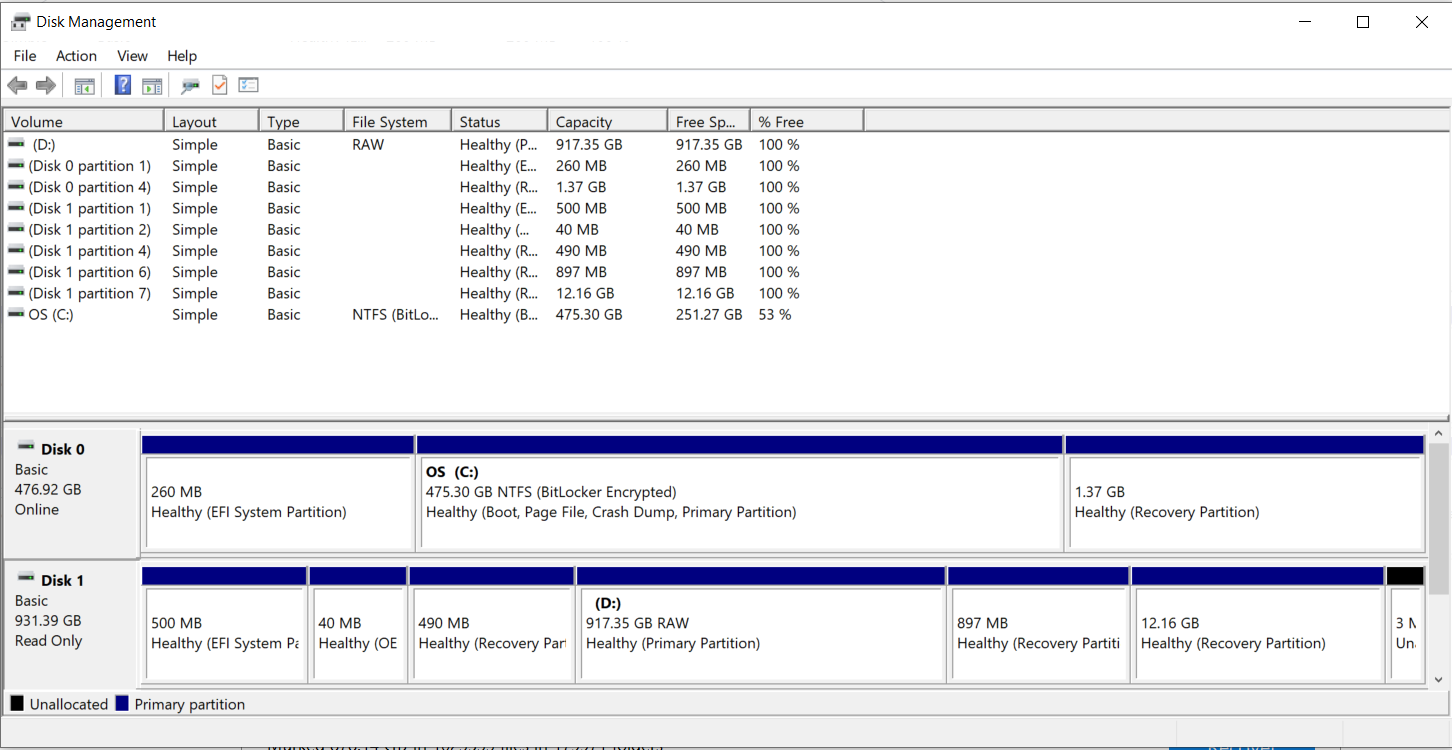Select 1.37 GB Recovery Partition block

click(x=1245, y=493)
